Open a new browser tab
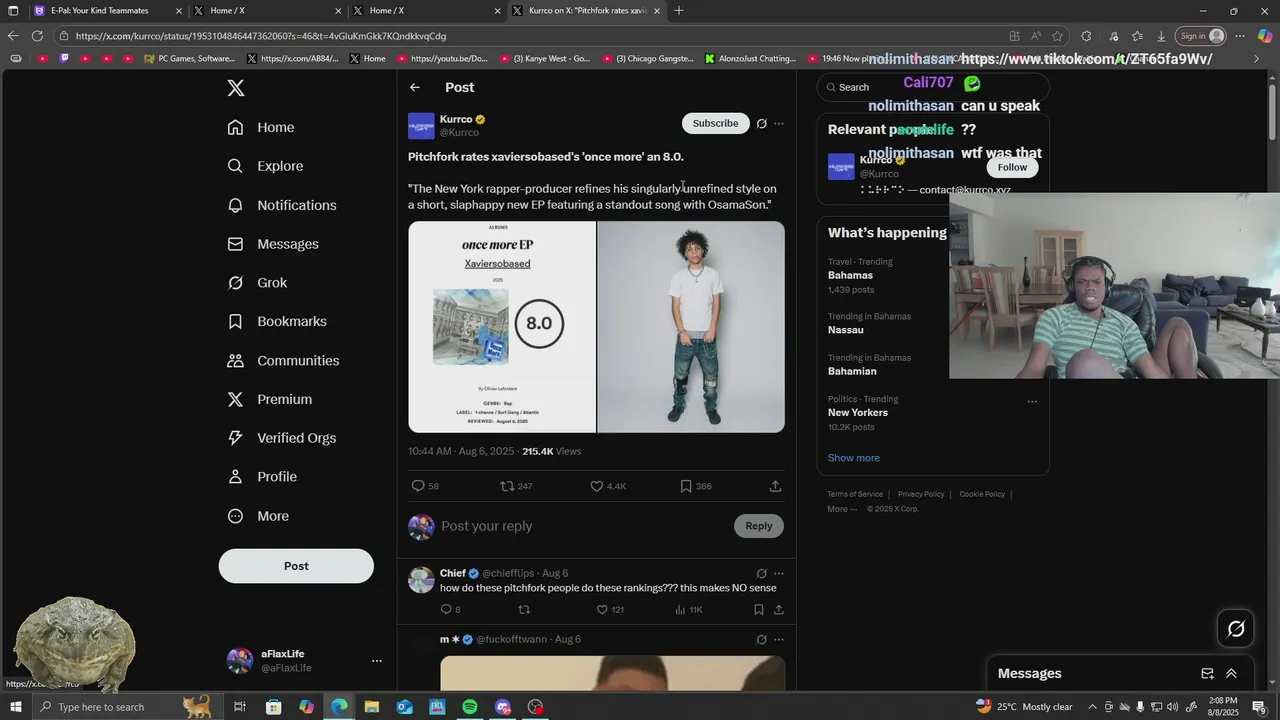This screenshot has width=1280, height=720. pos(679,11)
